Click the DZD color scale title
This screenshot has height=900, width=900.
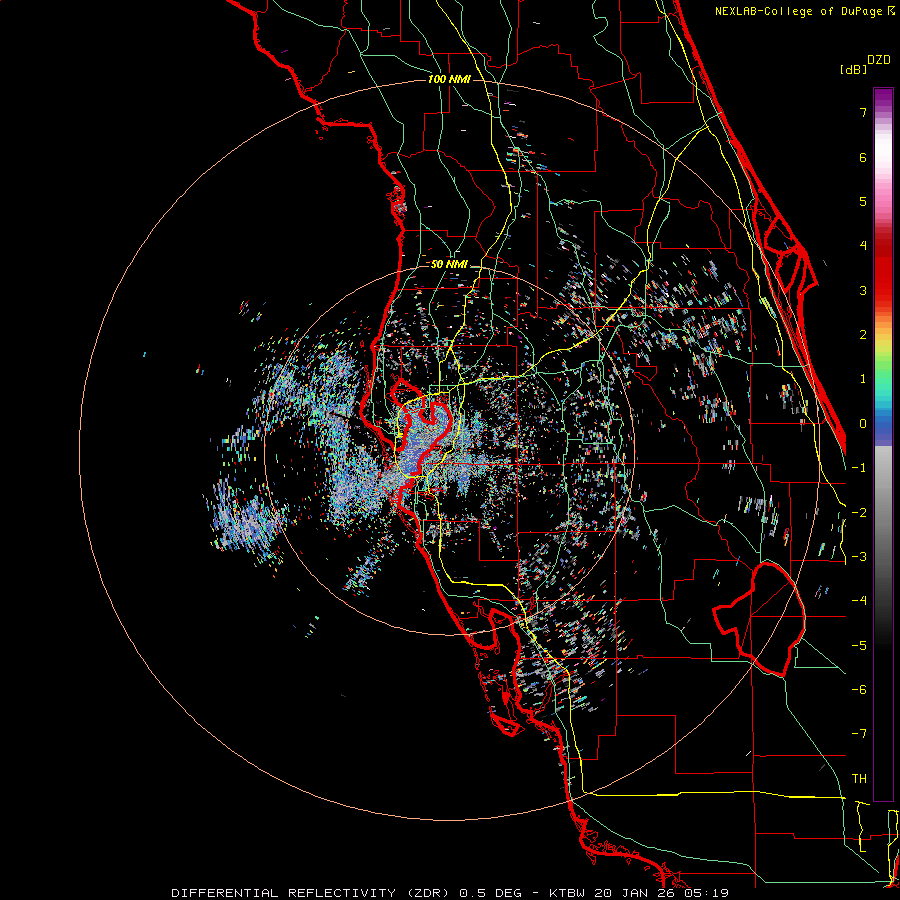(x=879, y=60)
